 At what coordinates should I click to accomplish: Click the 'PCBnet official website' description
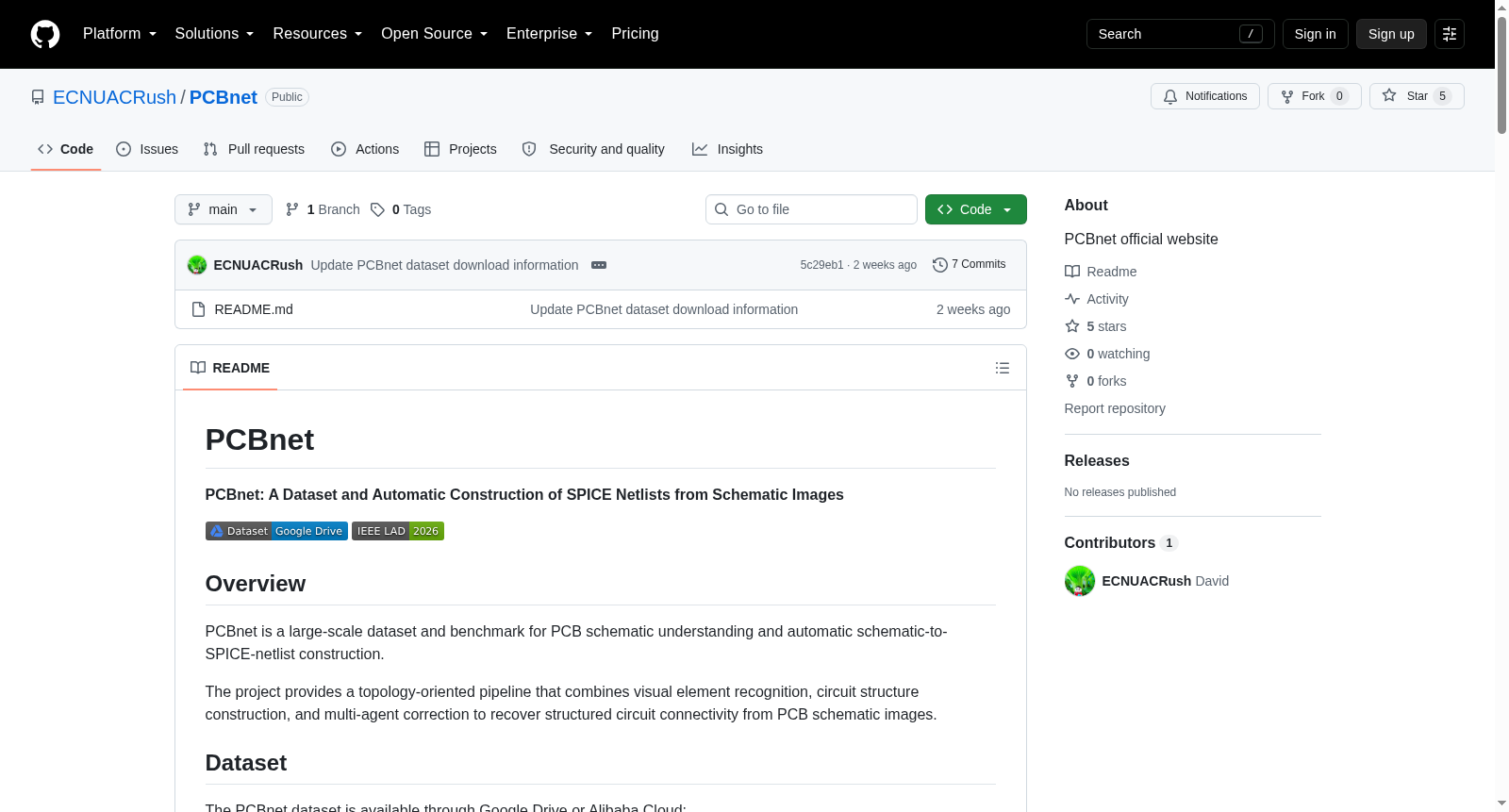click(x=1141, y=240)
